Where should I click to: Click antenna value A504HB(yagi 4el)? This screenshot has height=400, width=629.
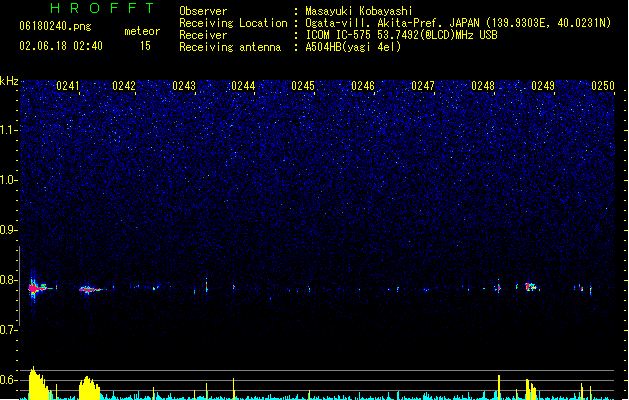pos(353,47)
